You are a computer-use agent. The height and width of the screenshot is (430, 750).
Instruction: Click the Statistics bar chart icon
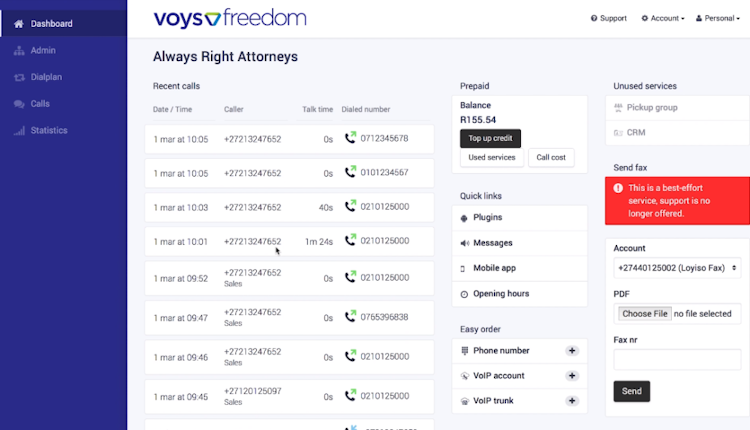click(x=18, y=131)
